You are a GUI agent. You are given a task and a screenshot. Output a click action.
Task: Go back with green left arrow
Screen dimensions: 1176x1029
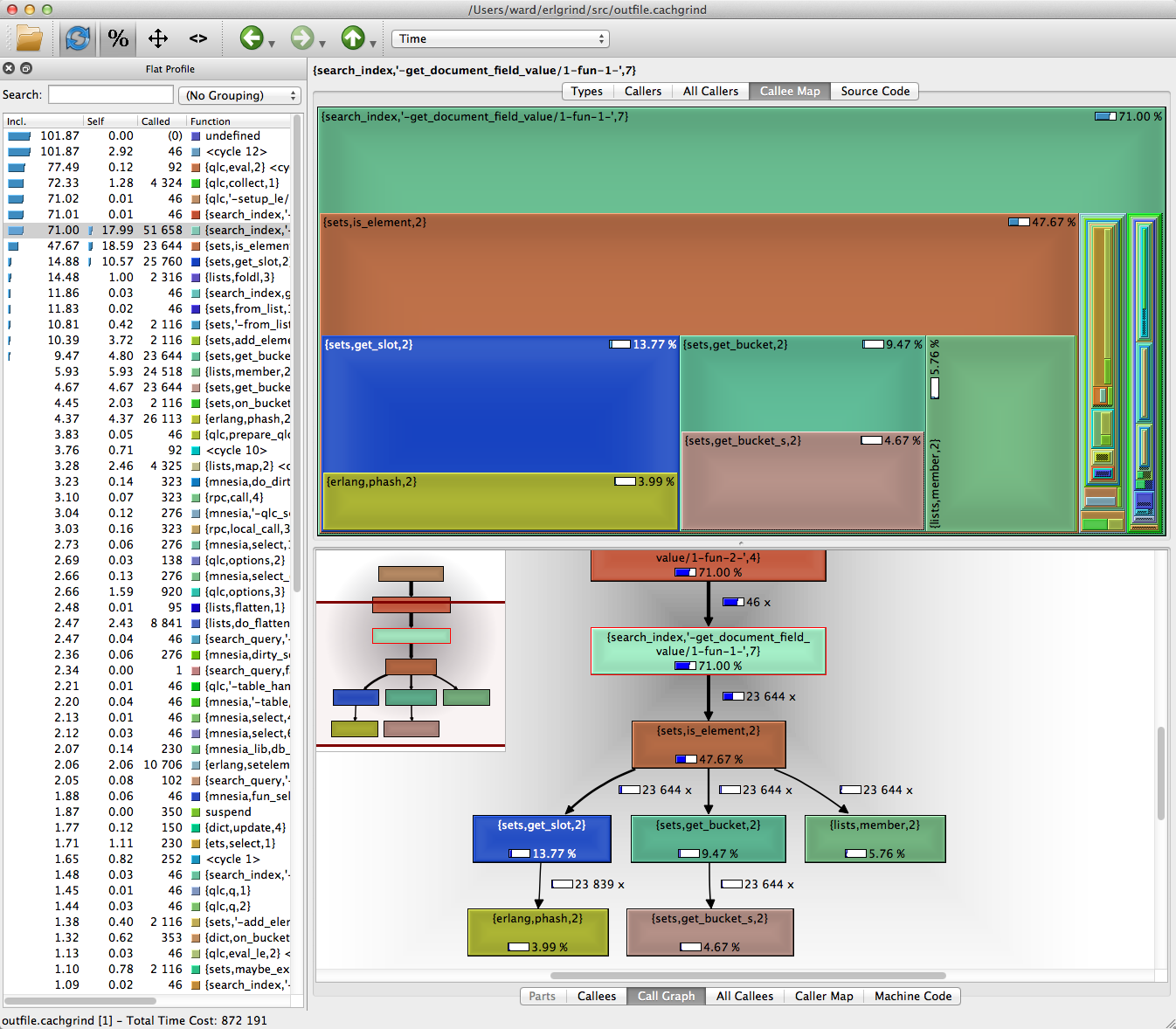[x=252, y=38]
